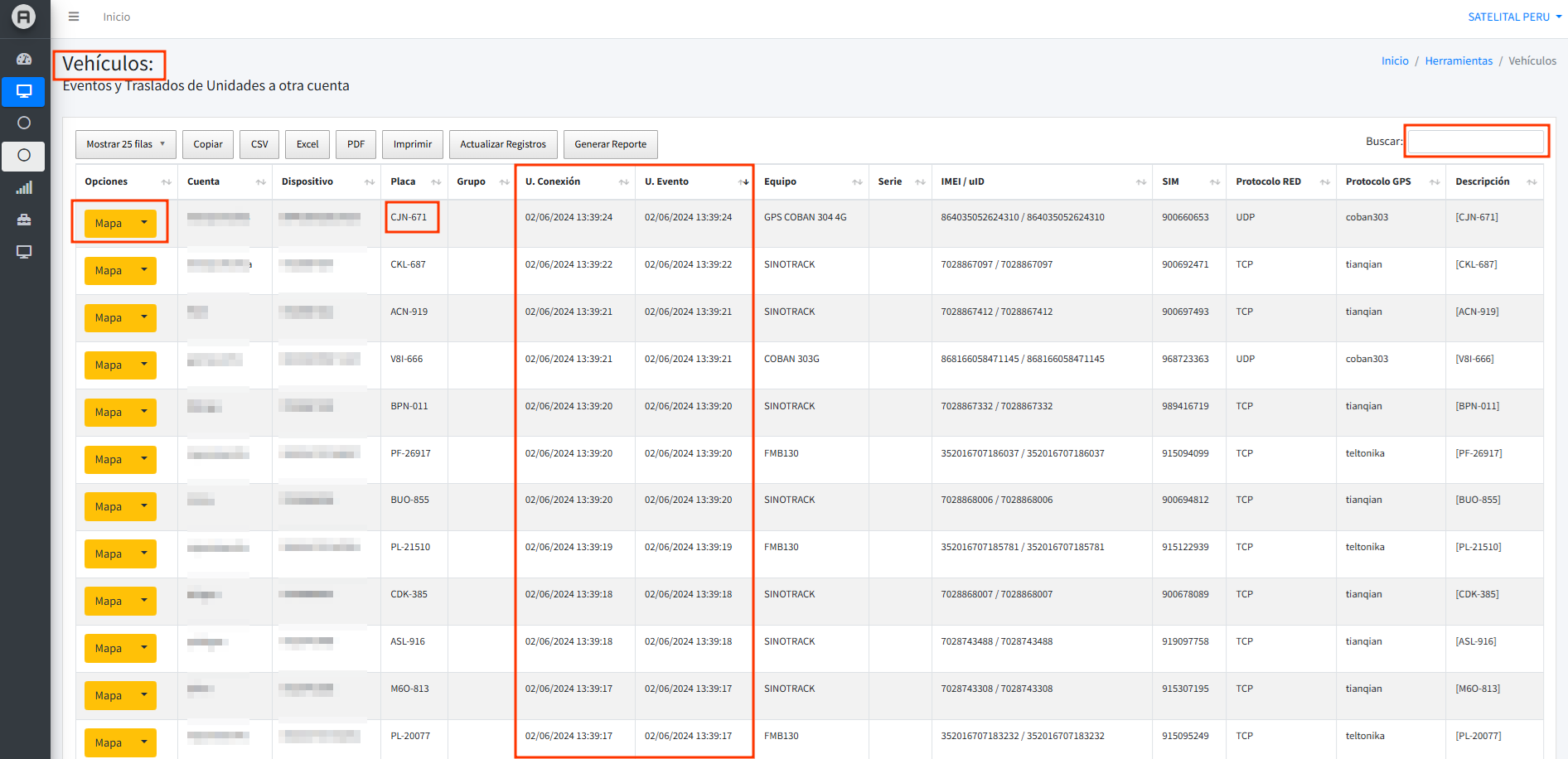Open the dashboard speedometer sidebar icon
Image resolution: width=1568 pixels, height=759 pixels.
(24, 59)
